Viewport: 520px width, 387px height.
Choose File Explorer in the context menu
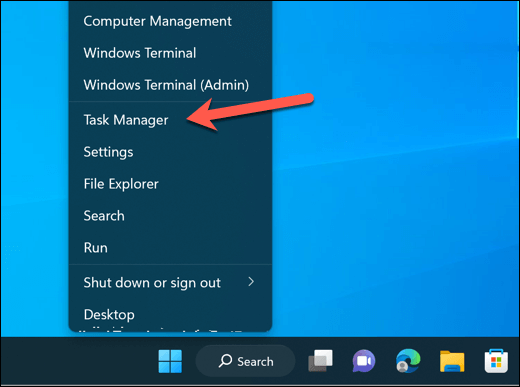[170, 184]
